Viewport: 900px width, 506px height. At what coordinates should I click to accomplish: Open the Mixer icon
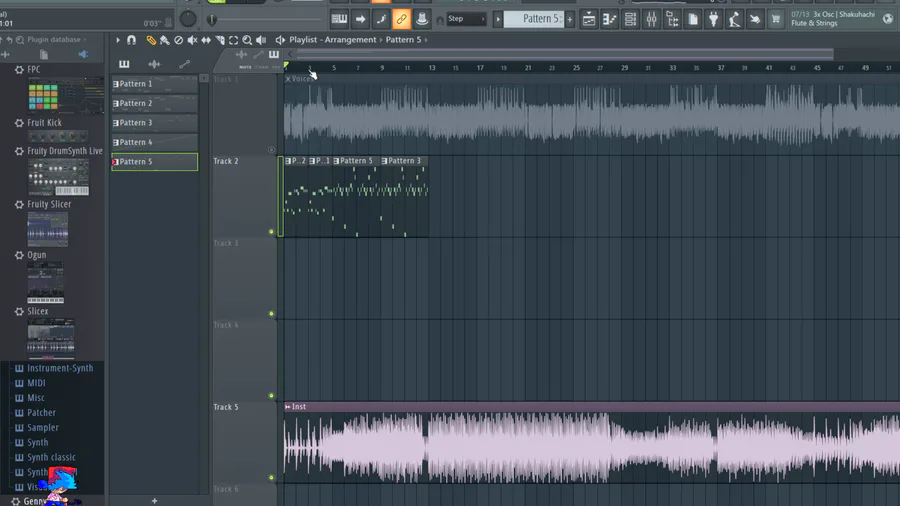[x=651, y=19]
